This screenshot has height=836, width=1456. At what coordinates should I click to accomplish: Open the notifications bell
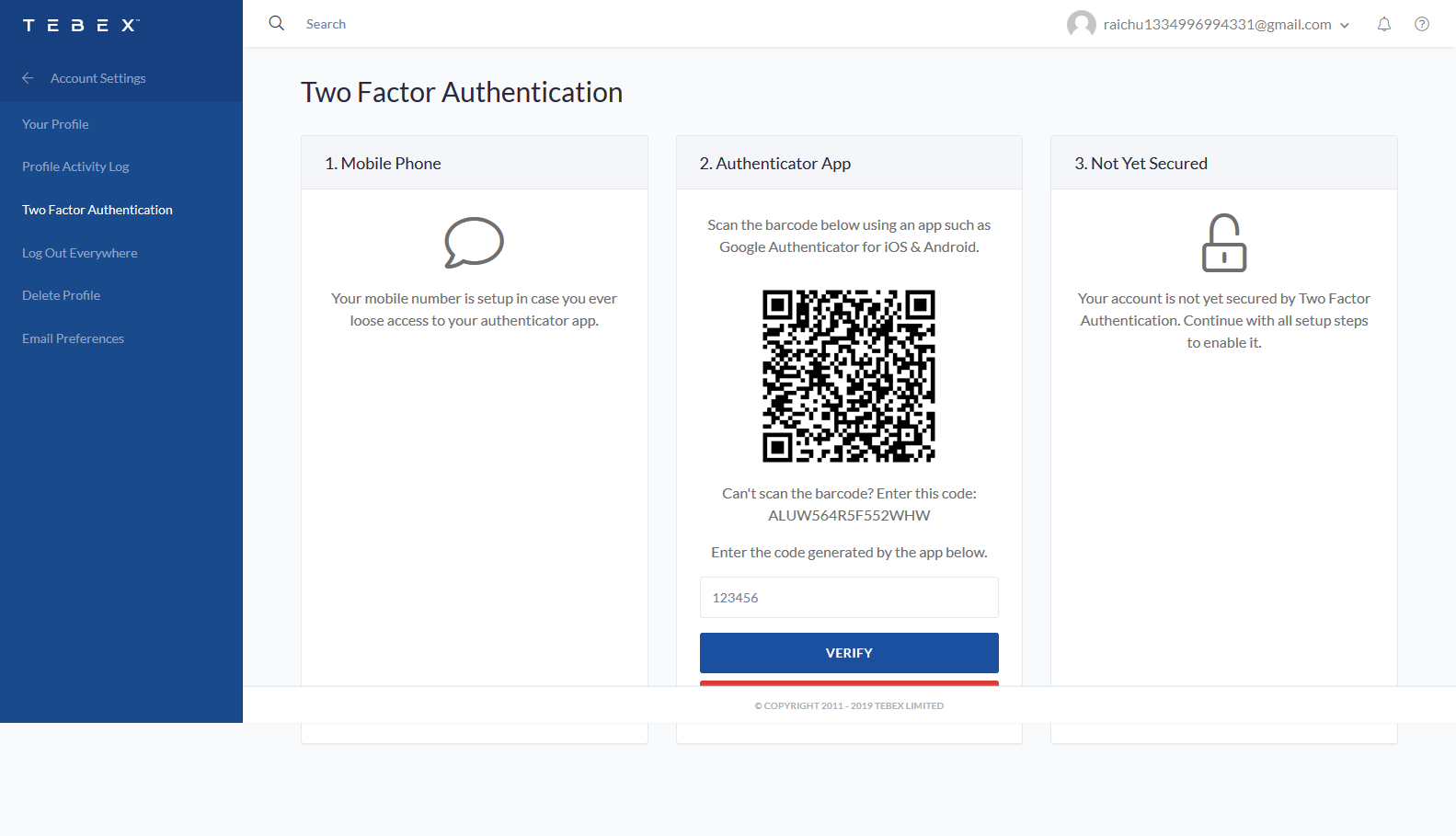click(1384, 24)
